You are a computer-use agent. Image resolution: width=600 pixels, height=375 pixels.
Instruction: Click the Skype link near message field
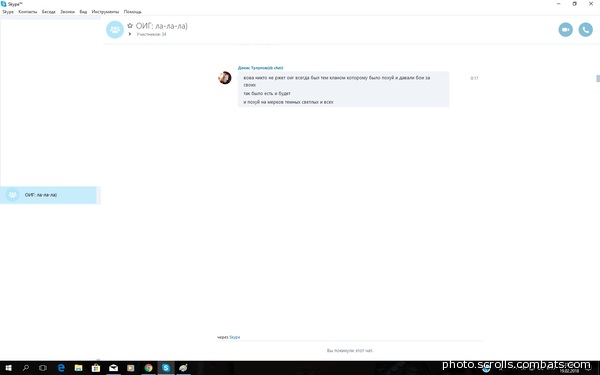[235, 337]
